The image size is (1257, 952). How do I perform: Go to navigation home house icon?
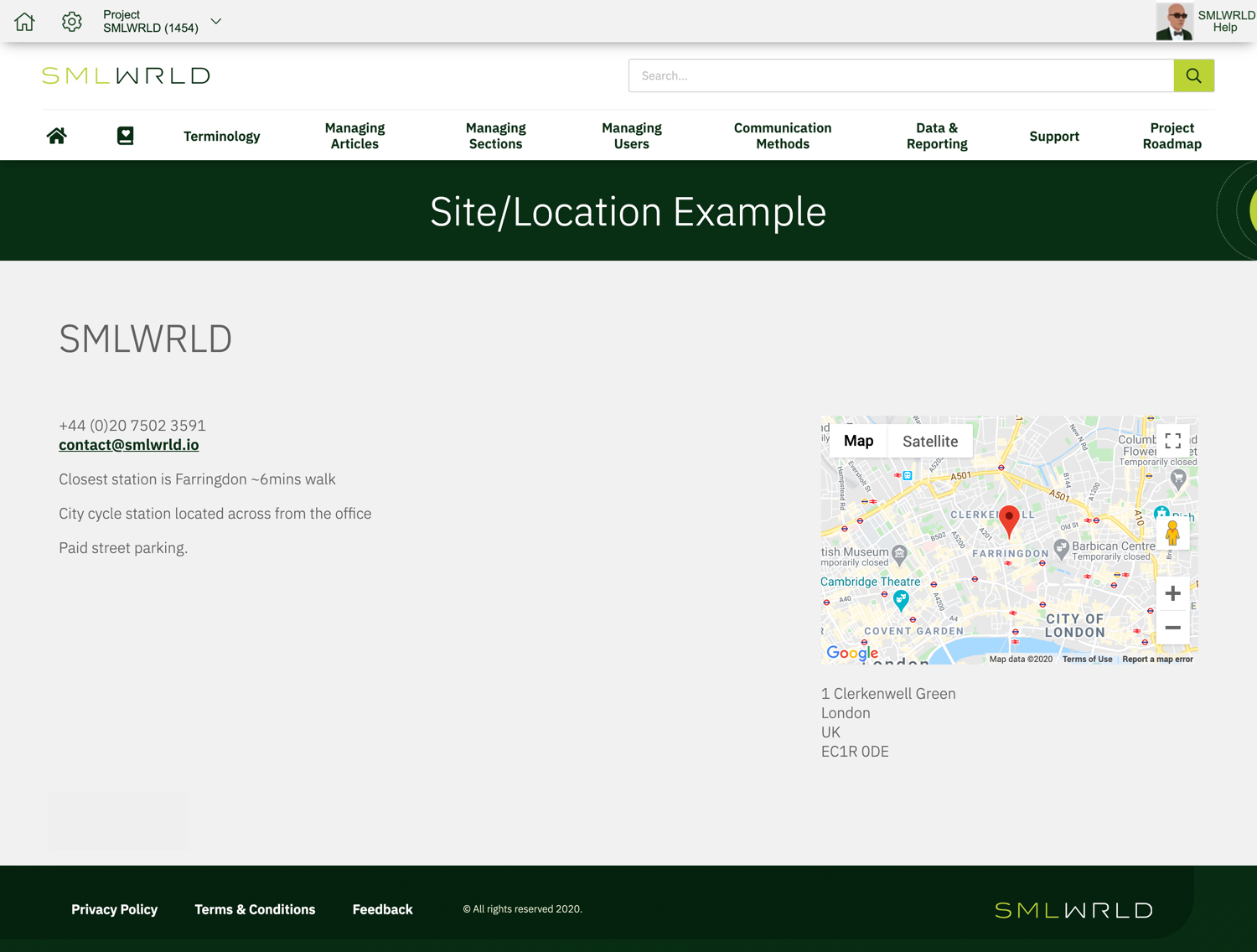[56, 136]
